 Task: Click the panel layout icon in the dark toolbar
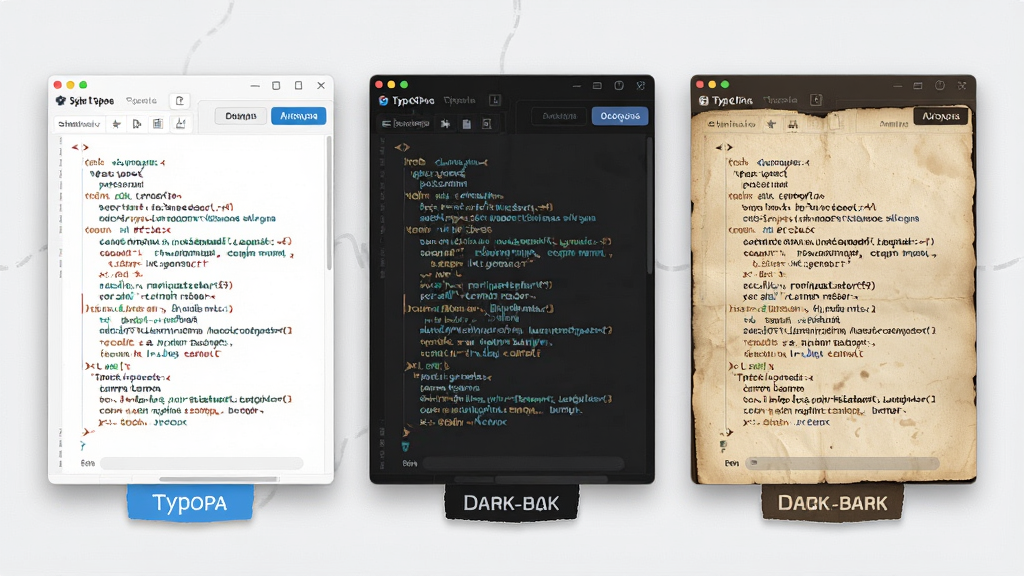[487, 123]
